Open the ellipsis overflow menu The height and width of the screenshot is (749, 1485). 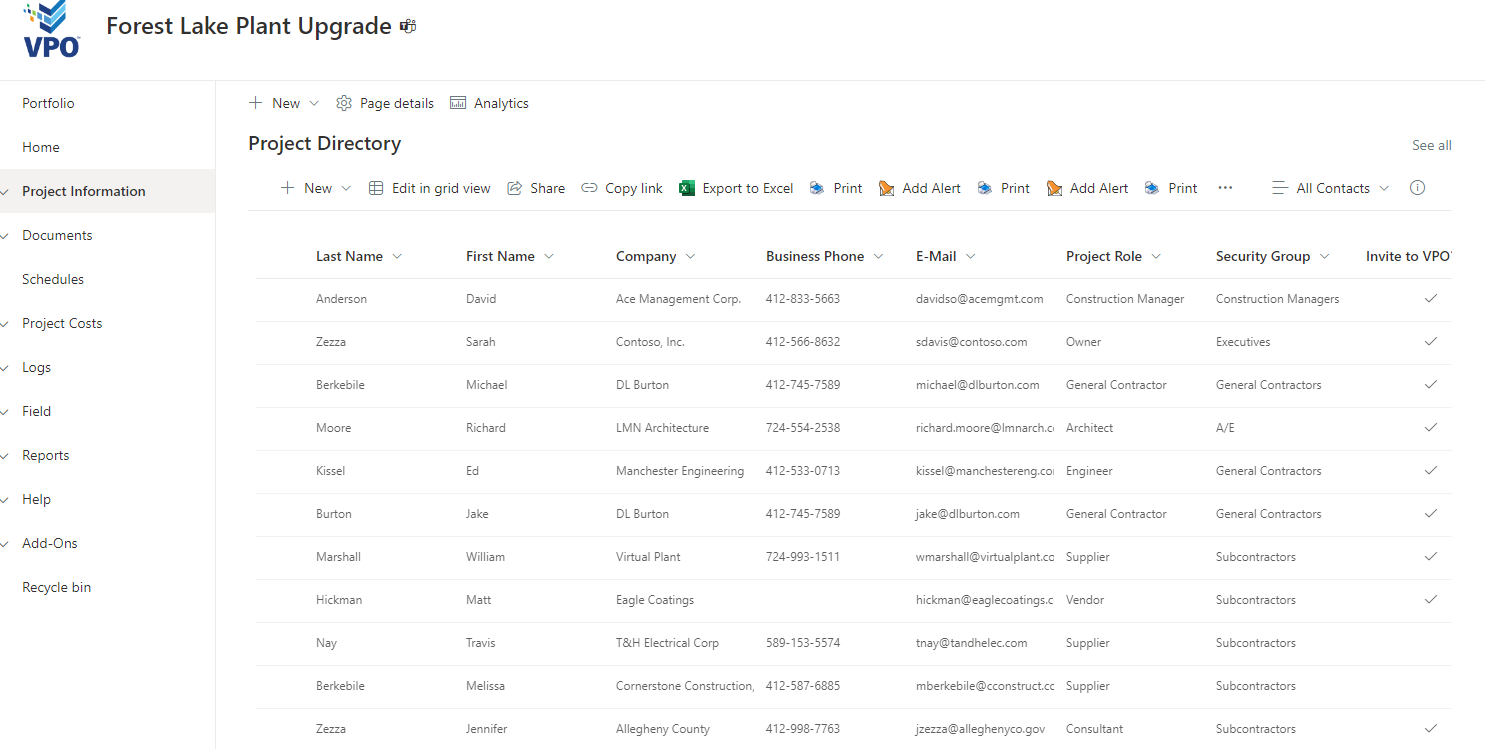point(1225,188)
